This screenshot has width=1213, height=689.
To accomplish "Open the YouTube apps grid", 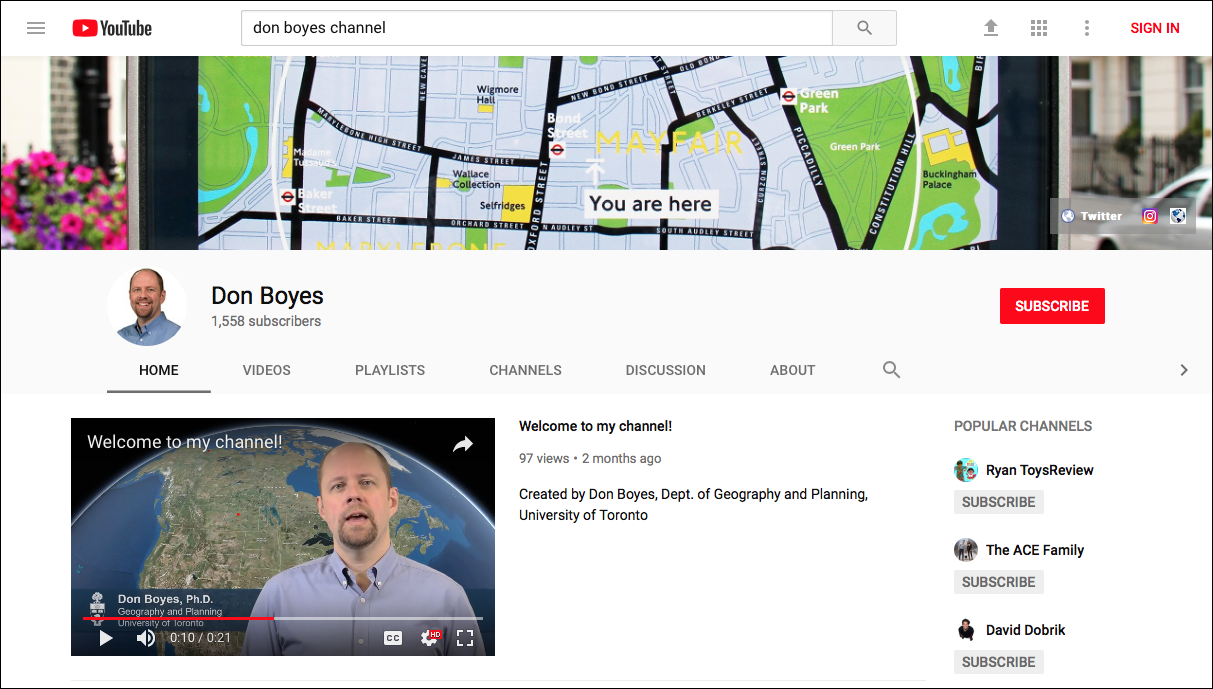I will 1039,28.
